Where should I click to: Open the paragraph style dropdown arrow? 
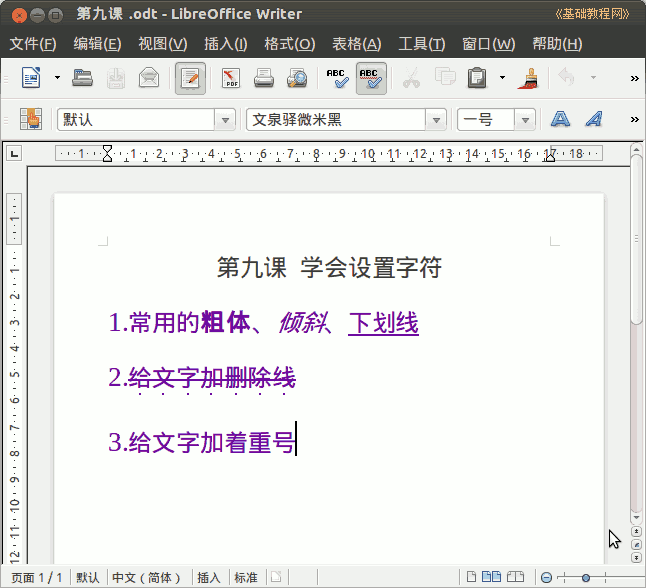pos(225,120)
